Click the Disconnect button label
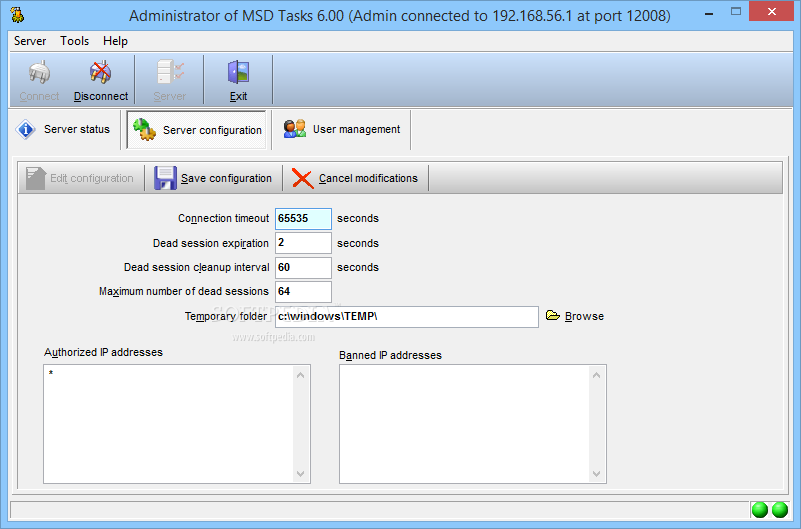The height and width of the screenshot is (529, 801). coord(101,96)
